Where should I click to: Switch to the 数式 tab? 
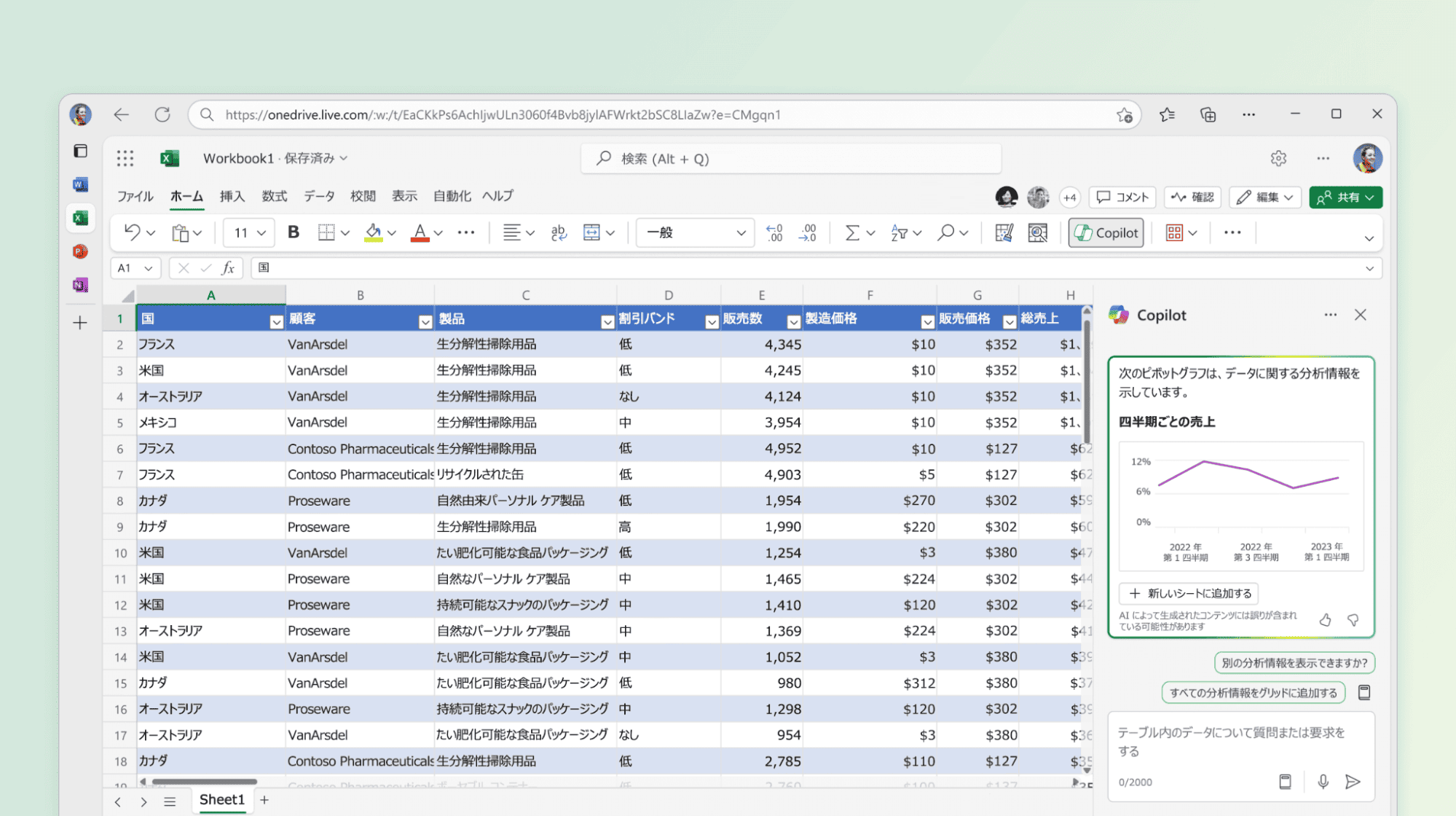pos(275,196)
